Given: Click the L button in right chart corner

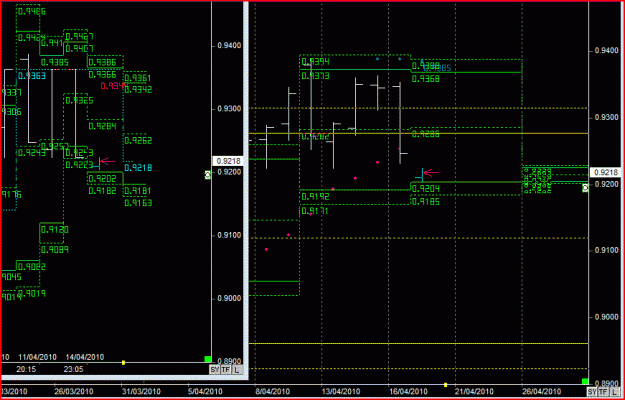Looking at the screenshot, I should [x=614, y=392].
